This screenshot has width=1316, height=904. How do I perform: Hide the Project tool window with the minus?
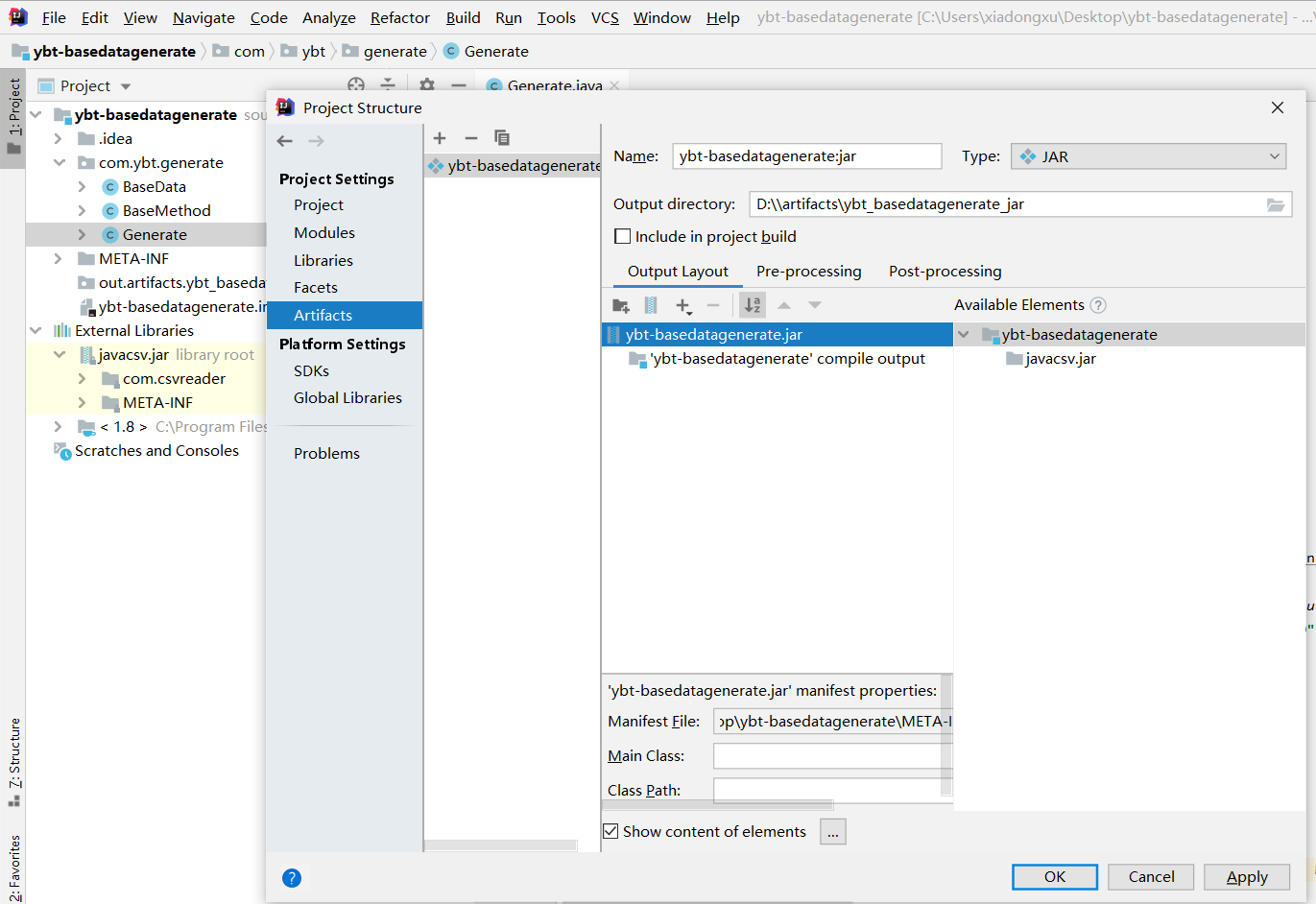click(x=459, y=84)
